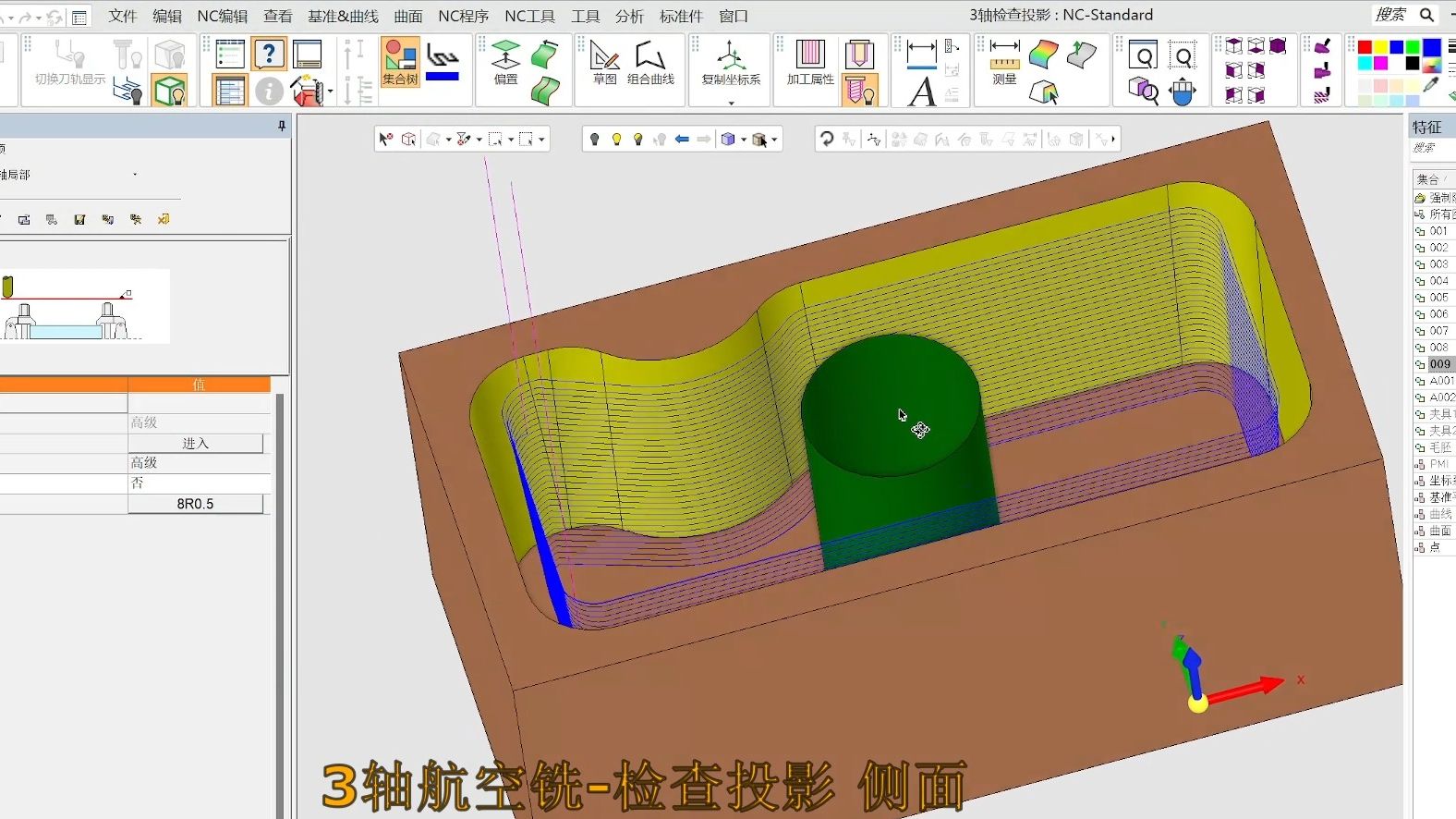Click the blue mouse pan view icon

[1183, 92]
